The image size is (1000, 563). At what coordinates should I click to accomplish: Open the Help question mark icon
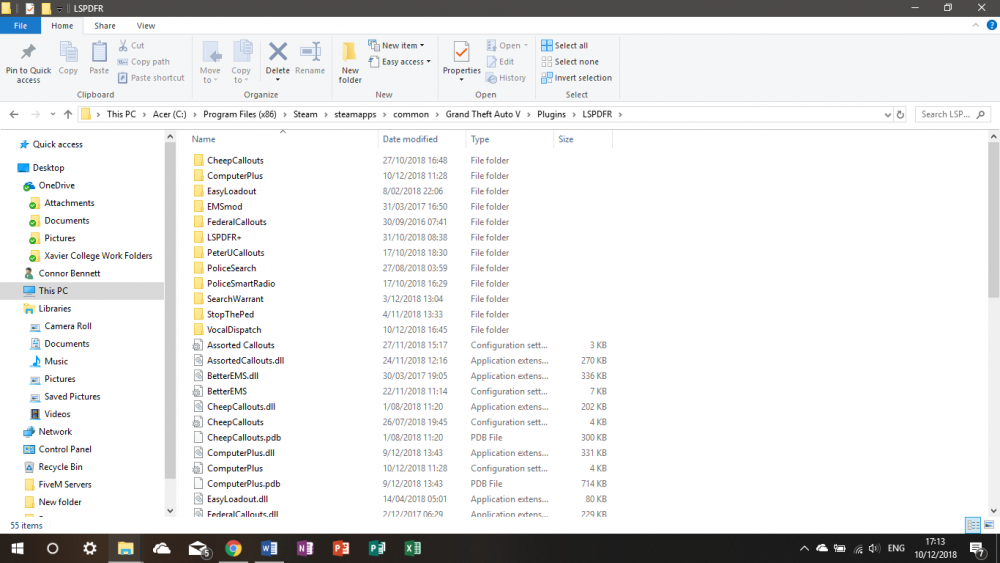point(992,26)
